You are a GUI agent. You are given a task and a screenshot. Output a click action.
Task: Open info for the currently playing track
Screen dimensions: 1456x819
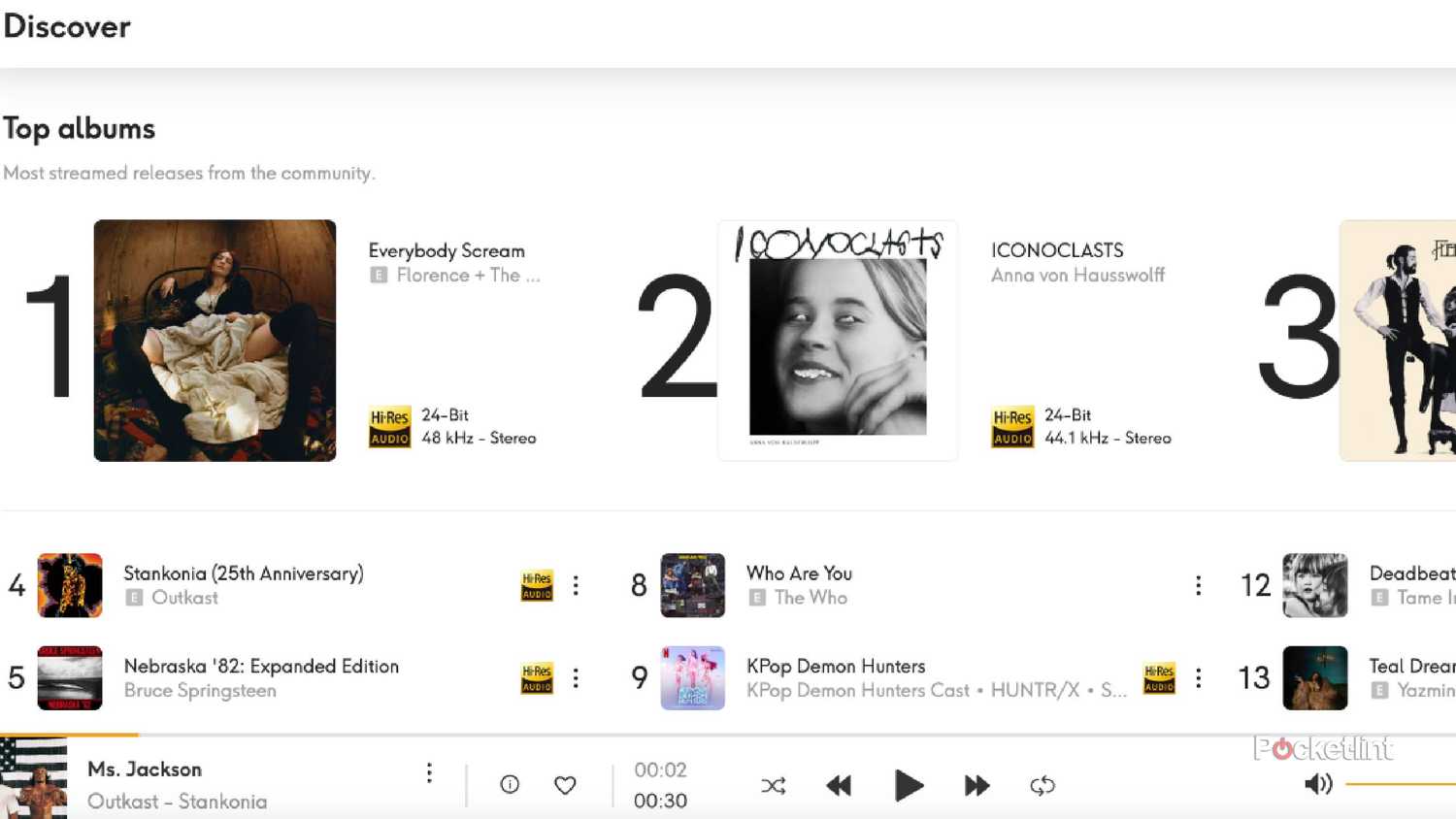click(x=509, y=784)
